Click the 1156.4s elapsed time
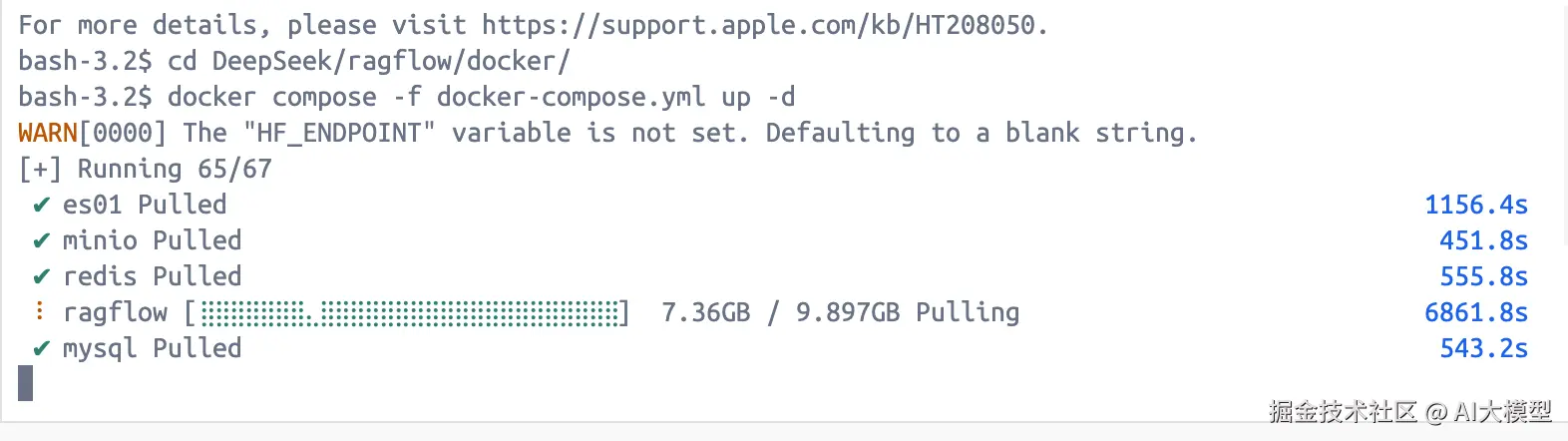Viewport: 1568px width, 441px height. [x=1475, y=206]
